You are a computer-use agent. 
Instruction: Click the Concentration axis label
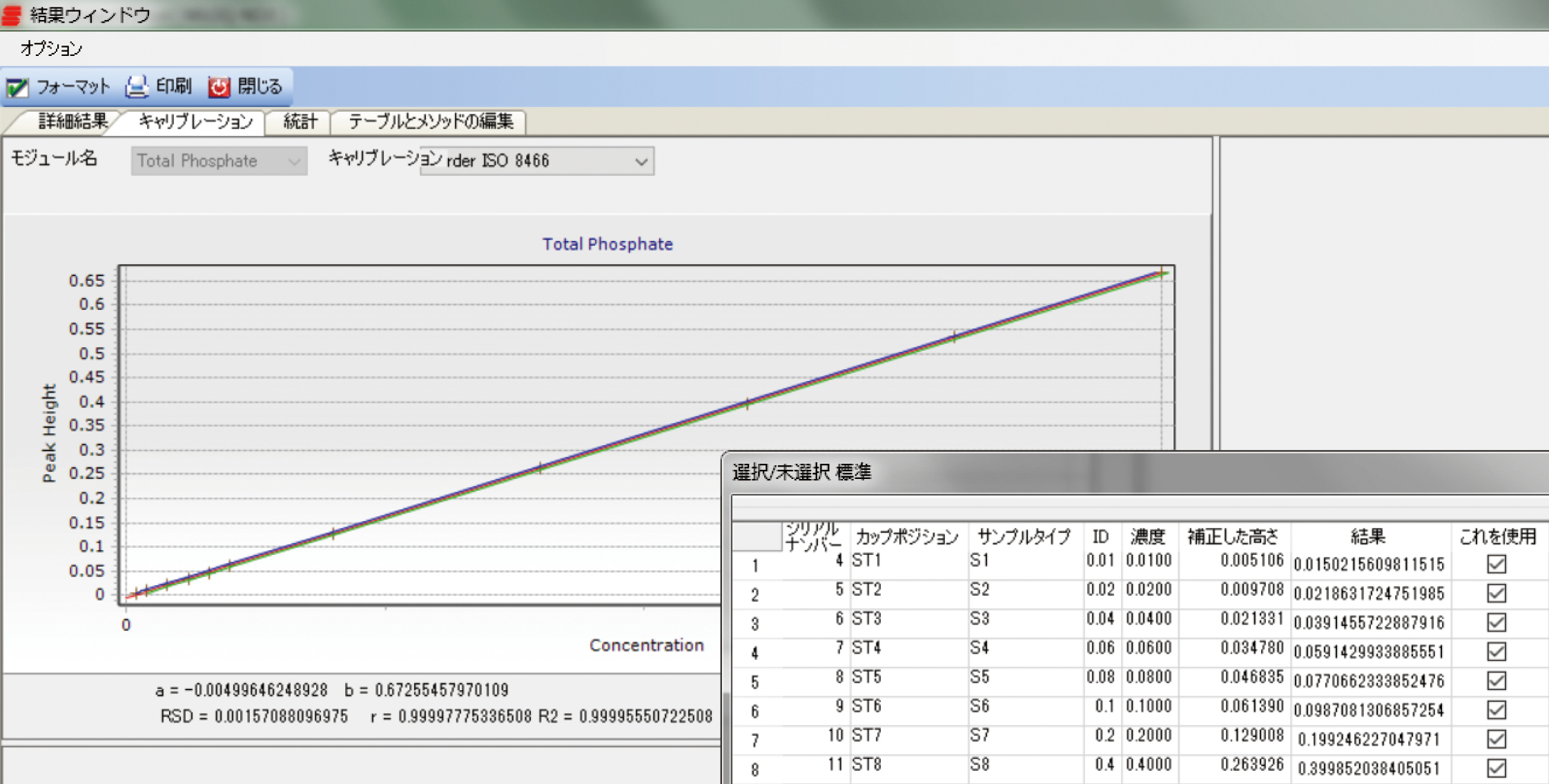[646, 645]
